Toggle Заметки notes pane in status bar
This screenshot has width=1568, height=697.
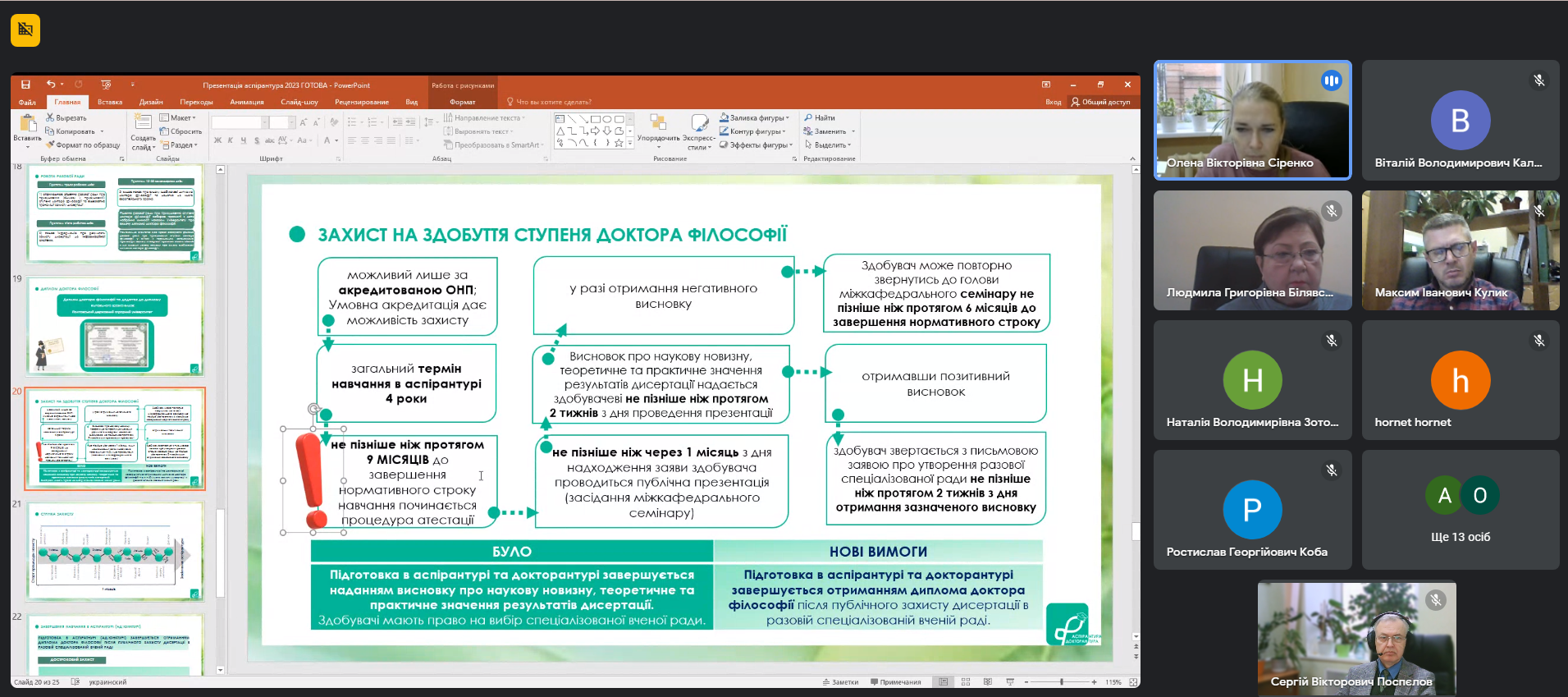[x=840, y=682]
